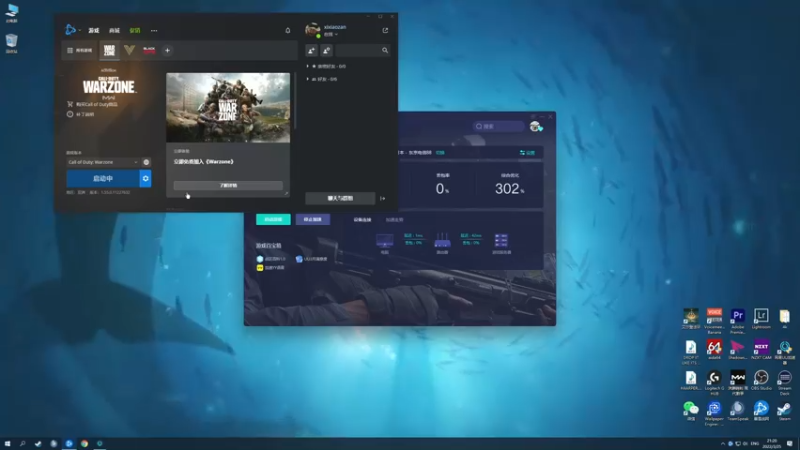Click the xixiaozan profile avatar

pos(312,30)
